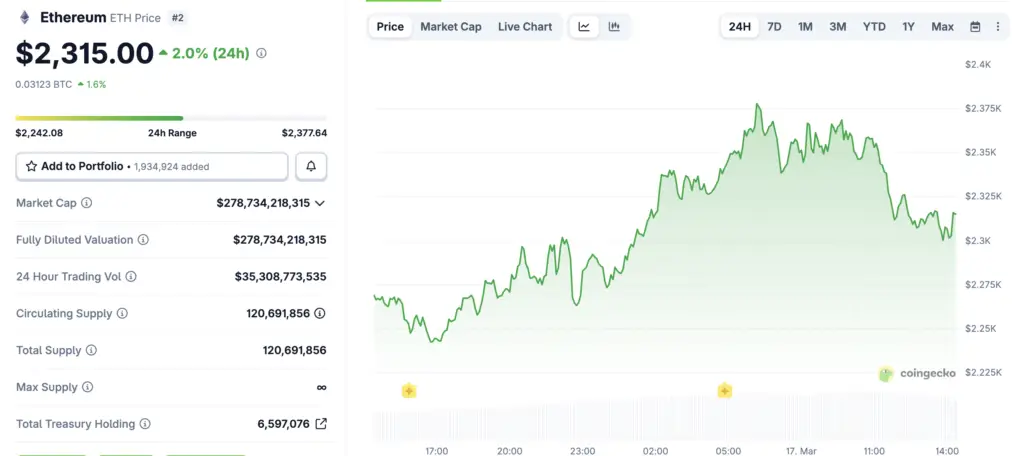The width and height of the screenshot is (1024, 456).
Task: Switch to the Live Chart tab
Action: pyautogui.click(x=525, y=27)
